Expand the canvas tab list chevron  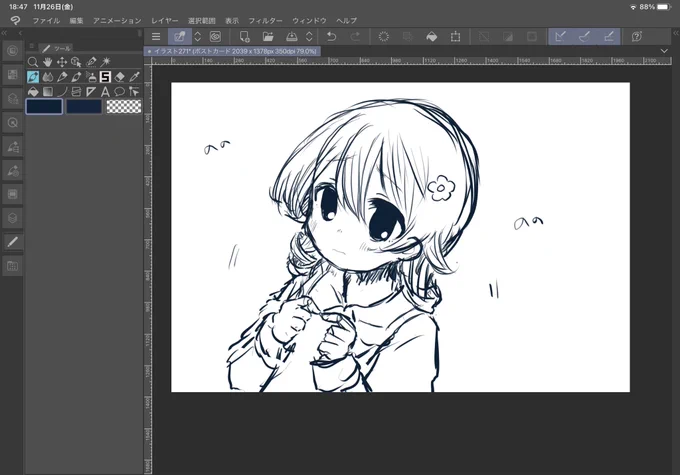[x=664, y=51]
